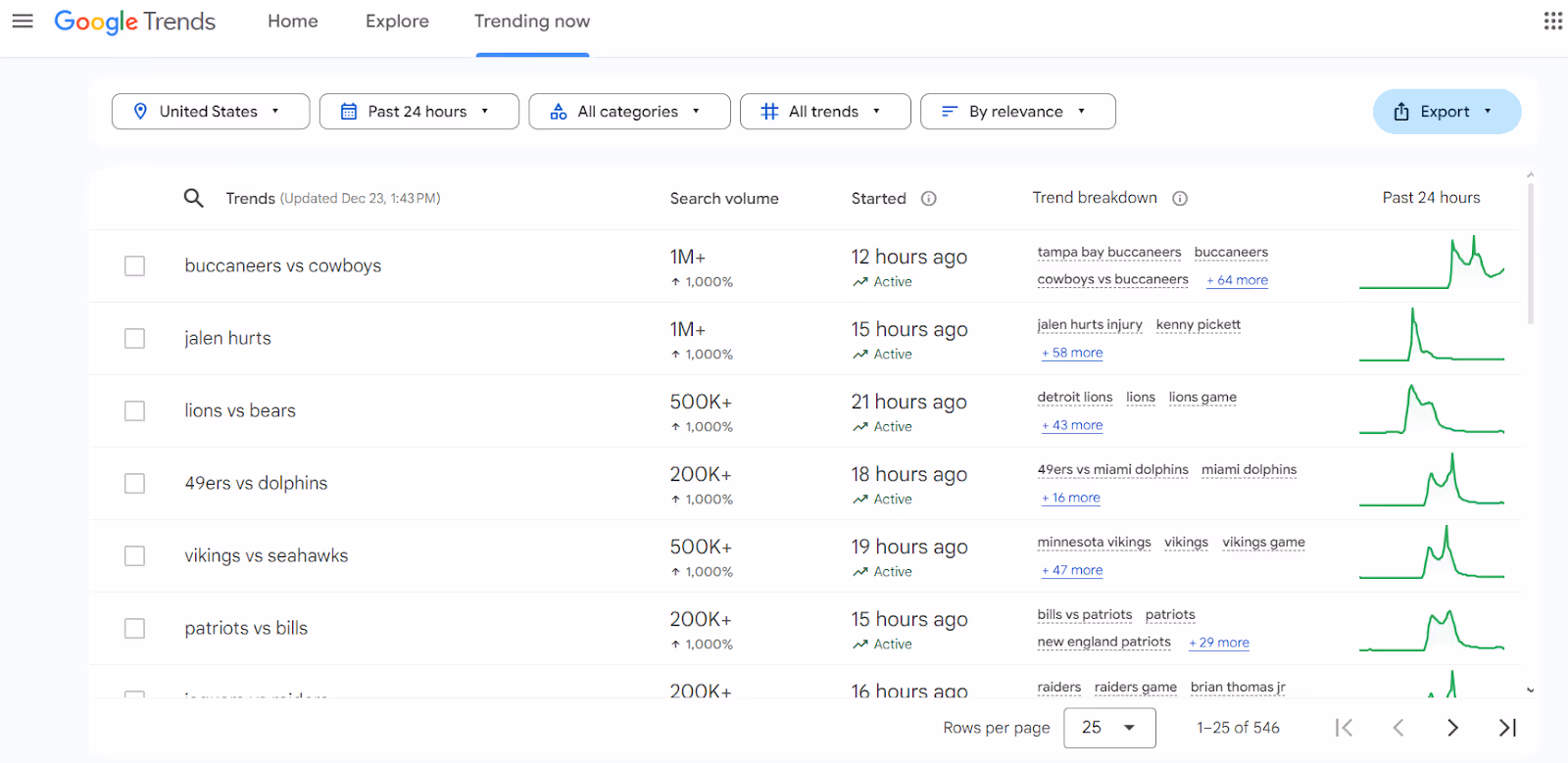This screenshot has width=1568, height=763.
Task: Click the patriots vs bills trend title
Action: (x=246, y=629)
